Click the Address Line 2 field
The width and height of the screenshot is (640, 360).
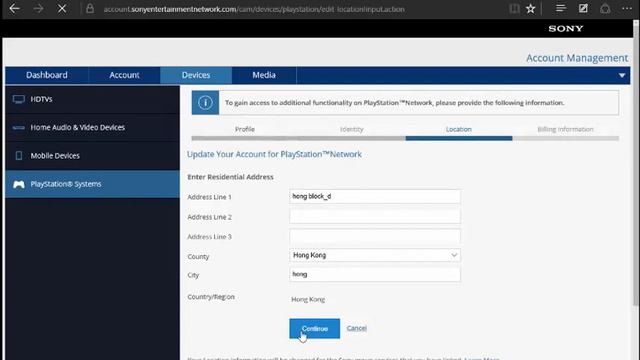tap(375, 216)
